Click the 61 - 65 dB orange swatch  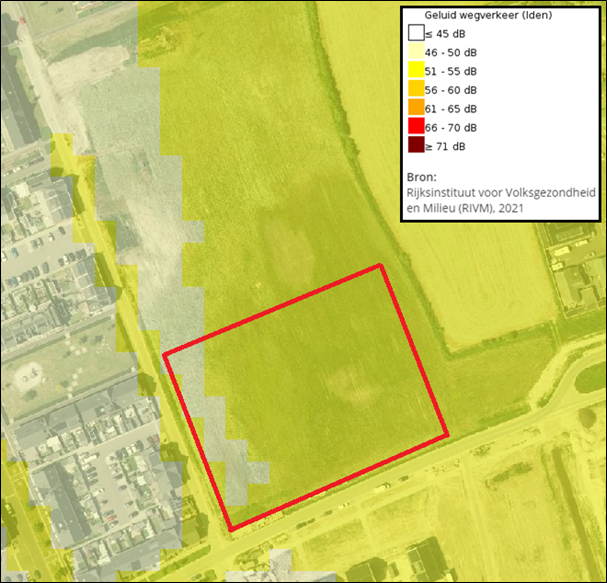[416, 108]
